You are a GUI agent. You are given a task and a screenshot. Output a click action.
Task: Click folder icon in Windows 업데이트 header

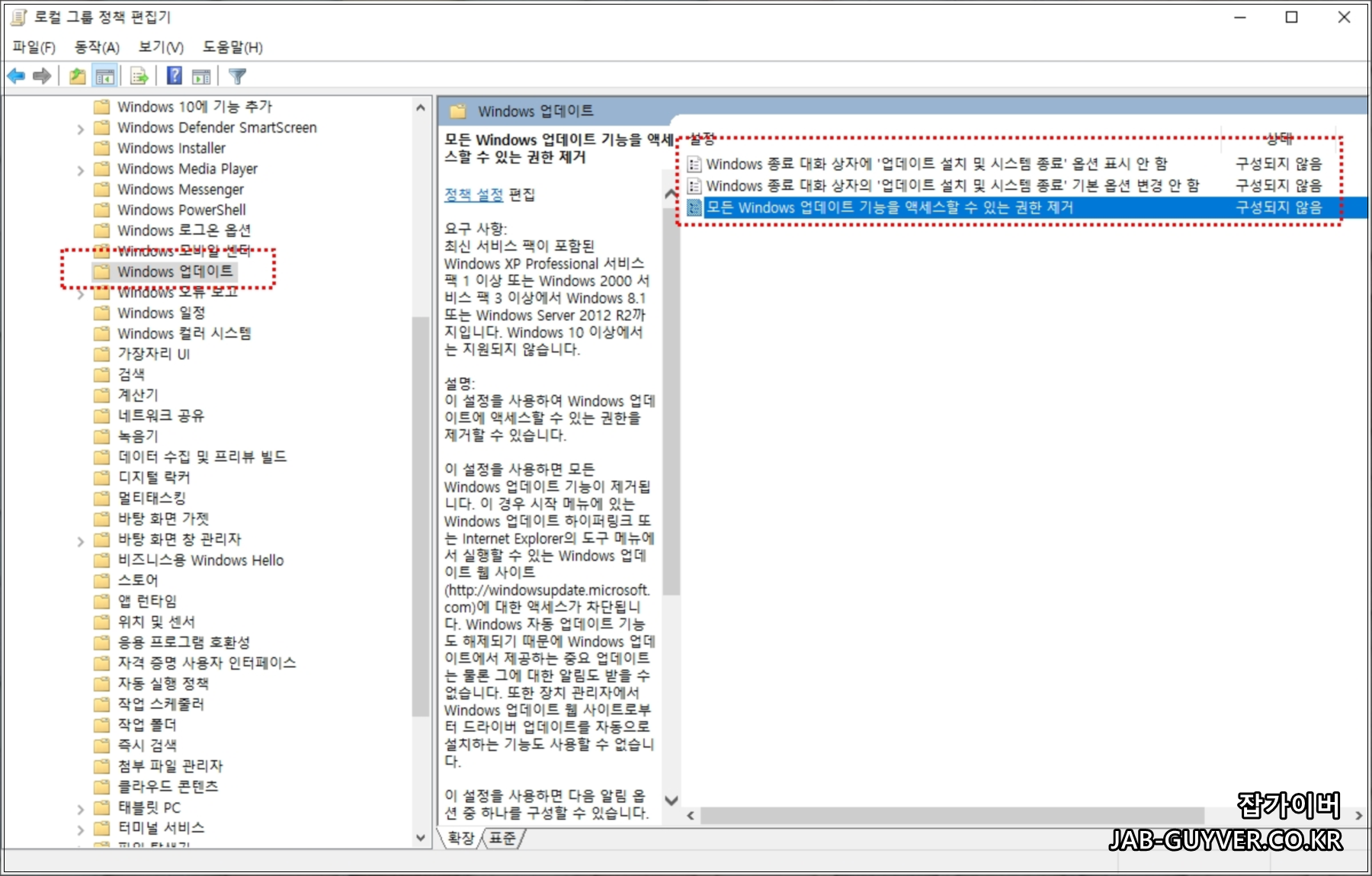pos(458,111)
